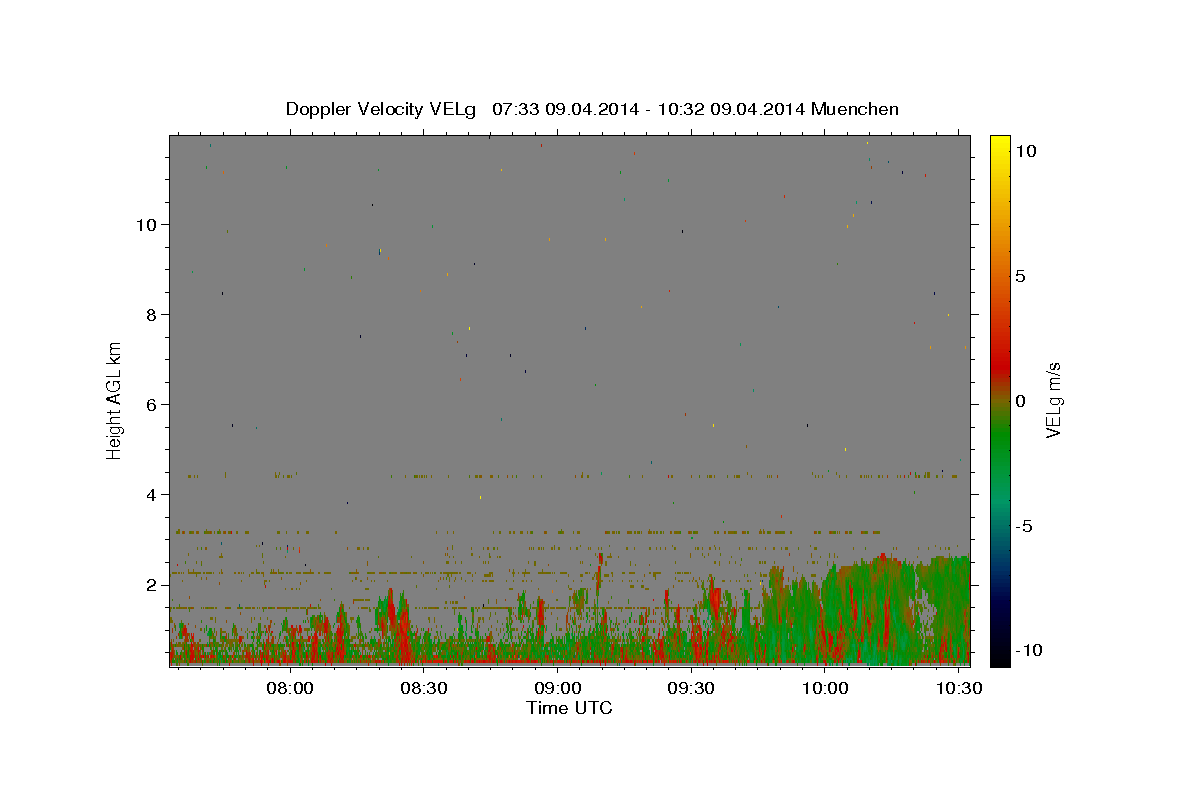Click the colorbar tick label -5
This screenshot has height=800, width=1200.
point(1023,526)
